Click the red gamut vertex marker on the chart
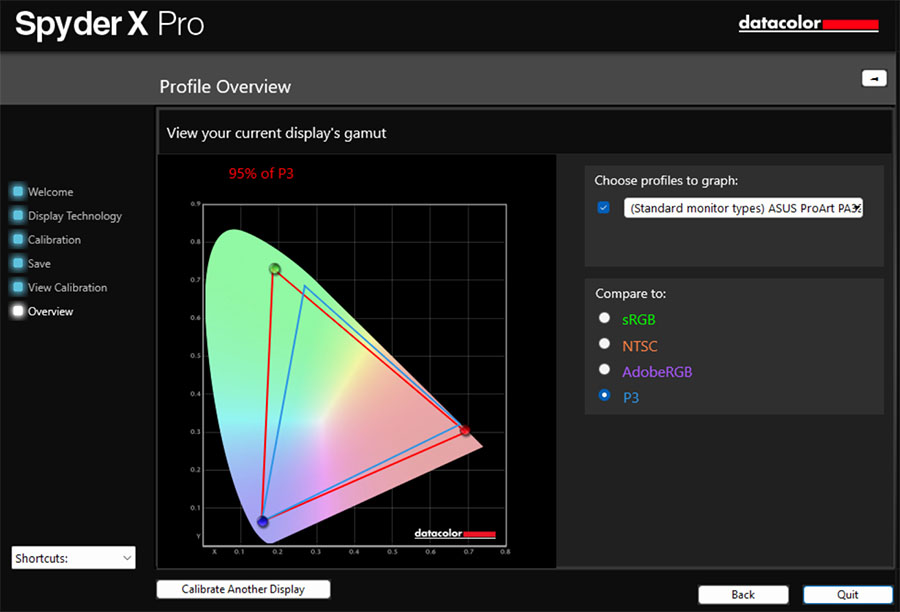 (464, 430)
